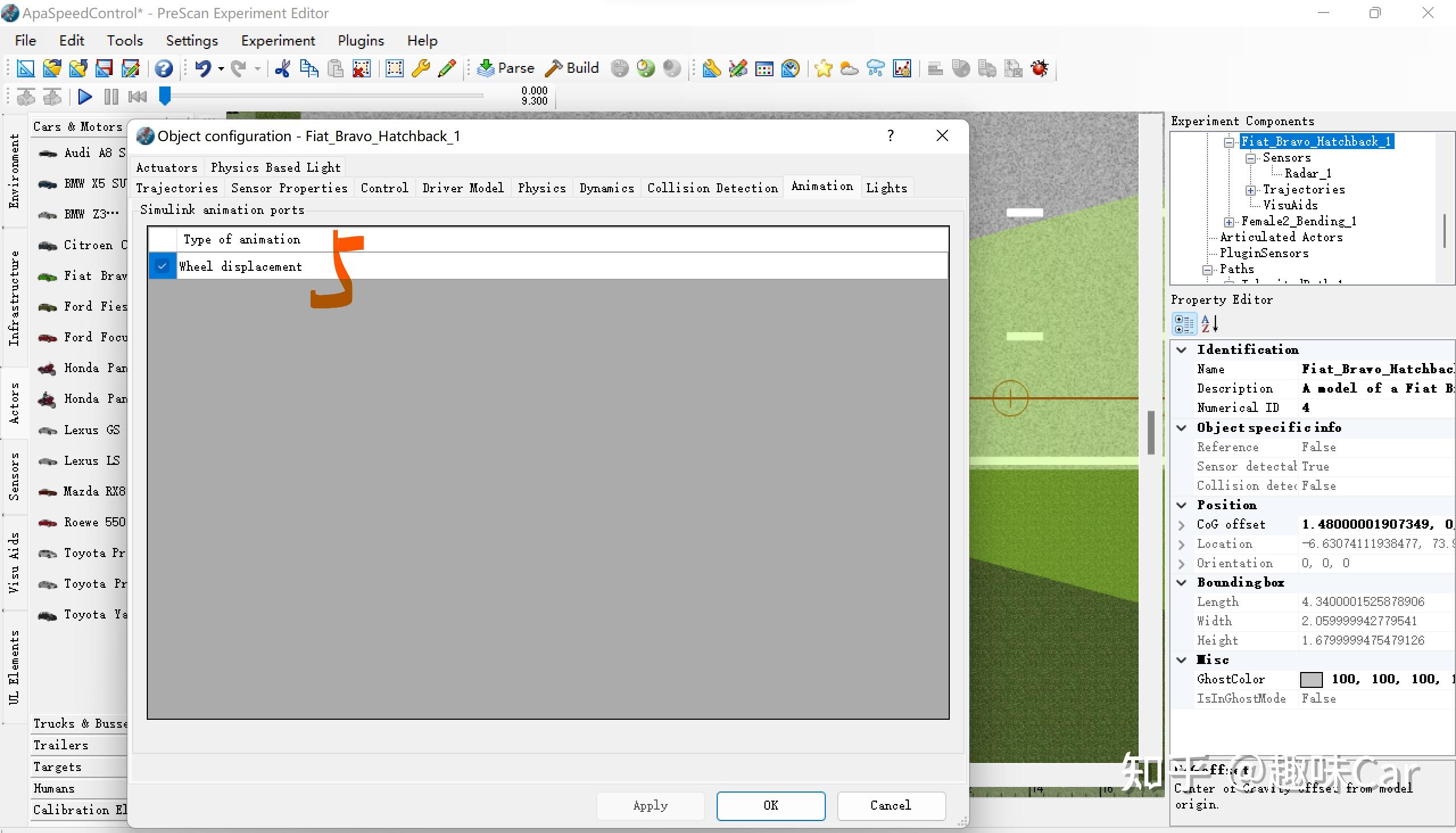
Task: Switch to the Collision Detection tab
Action: click(x=712, y=188)
